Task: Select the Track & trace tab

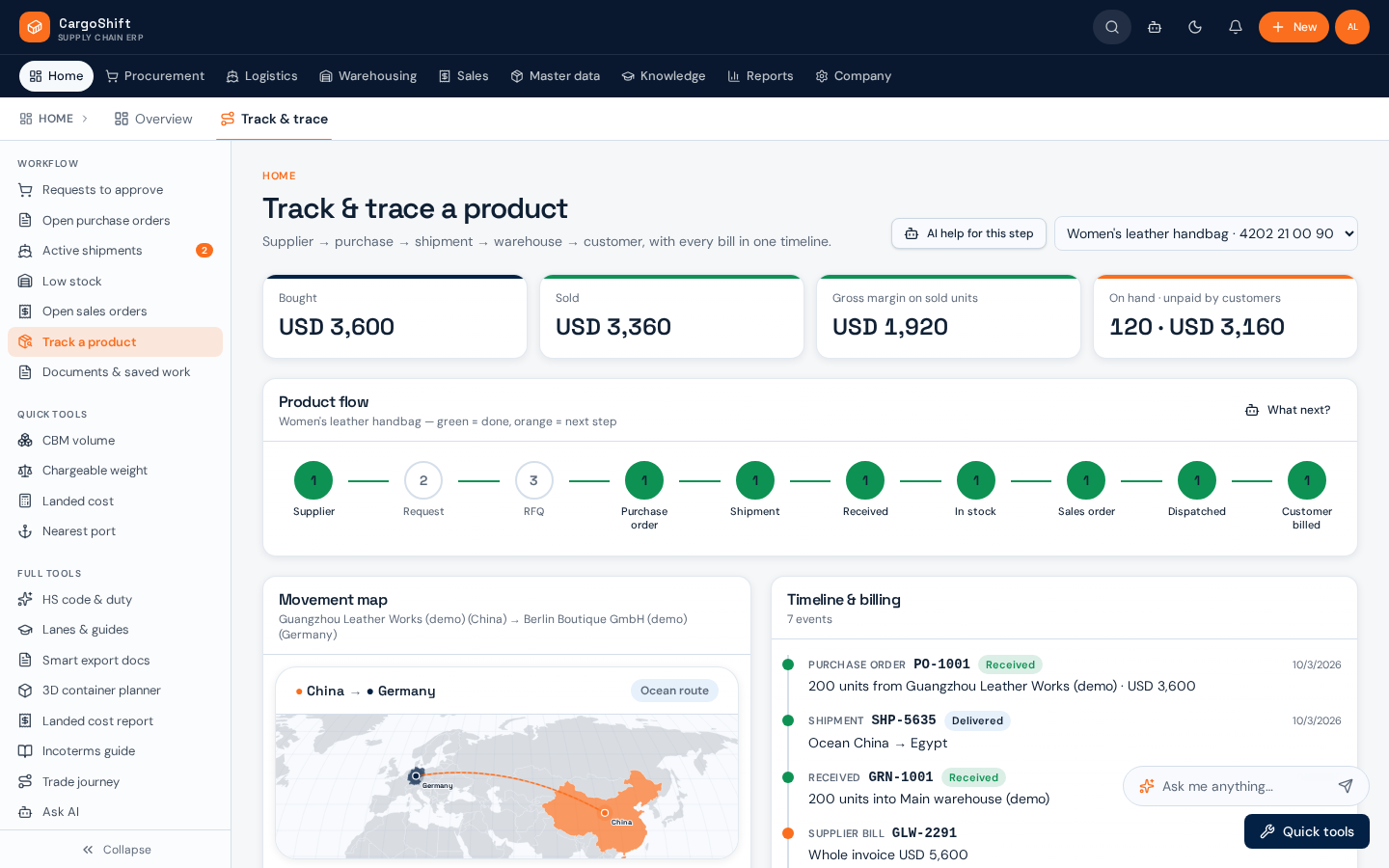Action: click(274, 119)
